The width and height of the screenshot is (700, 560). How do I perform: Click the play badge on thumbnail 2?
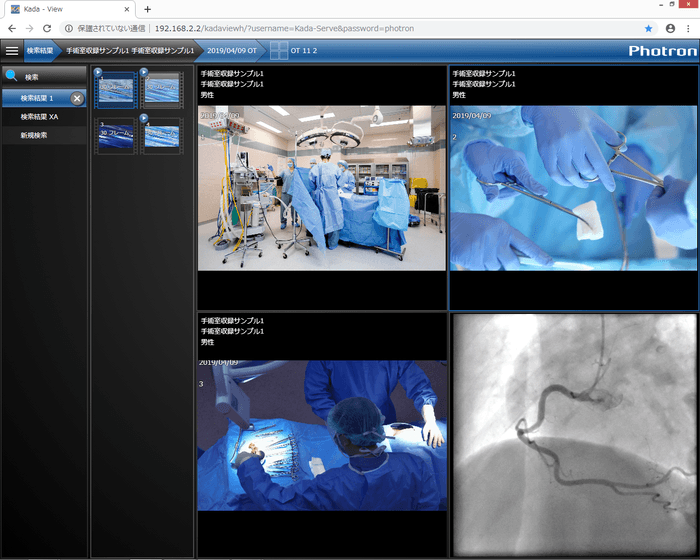[x=145, y=72]
